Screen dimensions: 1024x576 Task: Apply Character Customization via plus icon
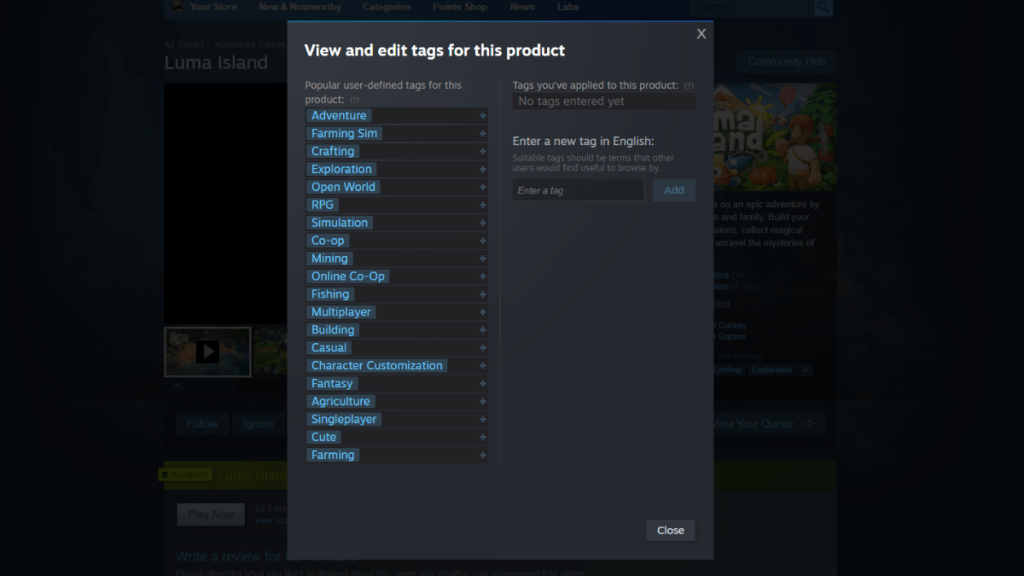click(x=482, y=366)
